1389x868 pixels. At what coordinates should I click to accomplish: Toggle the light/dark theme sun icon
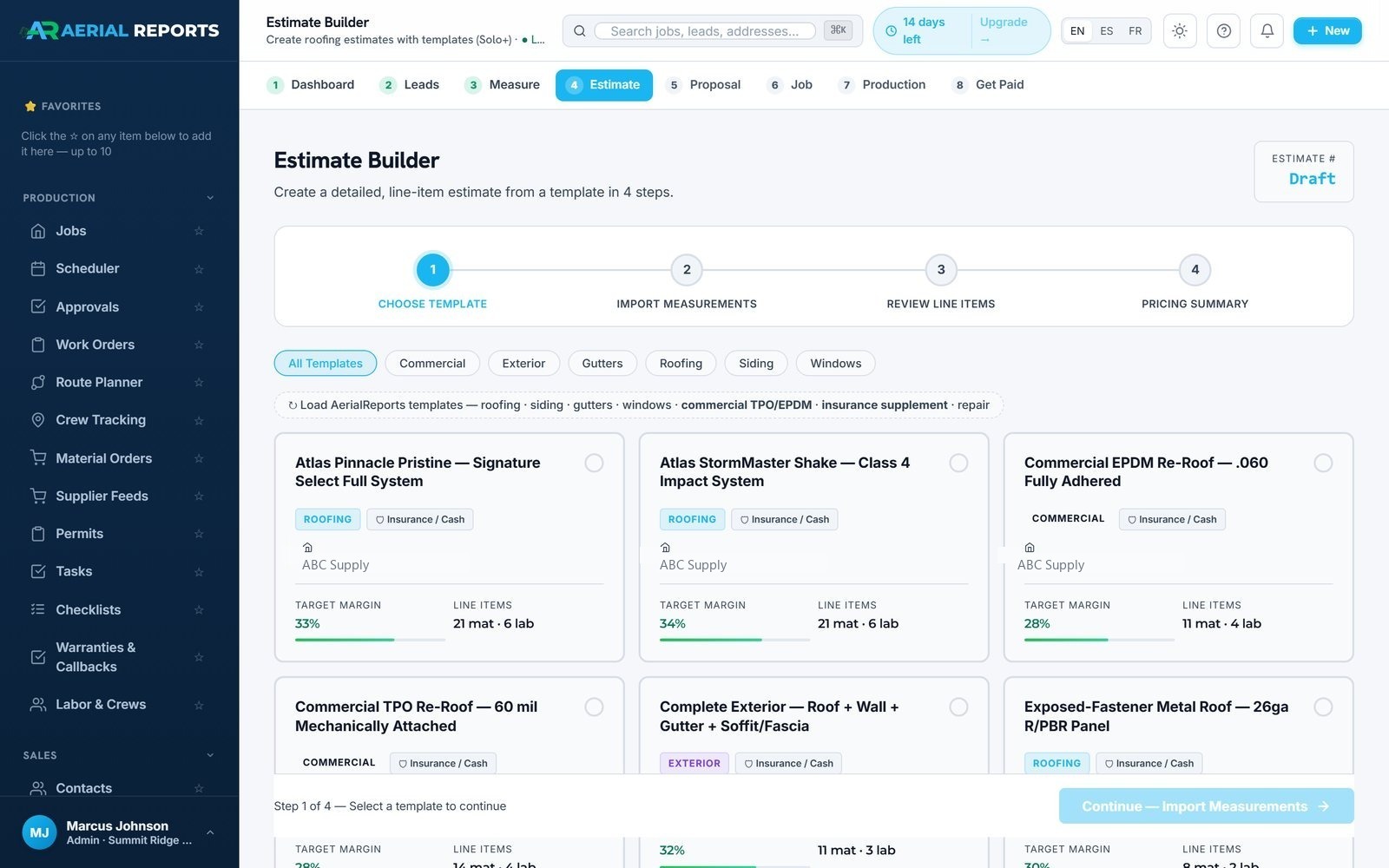[x=1180, y=31]
